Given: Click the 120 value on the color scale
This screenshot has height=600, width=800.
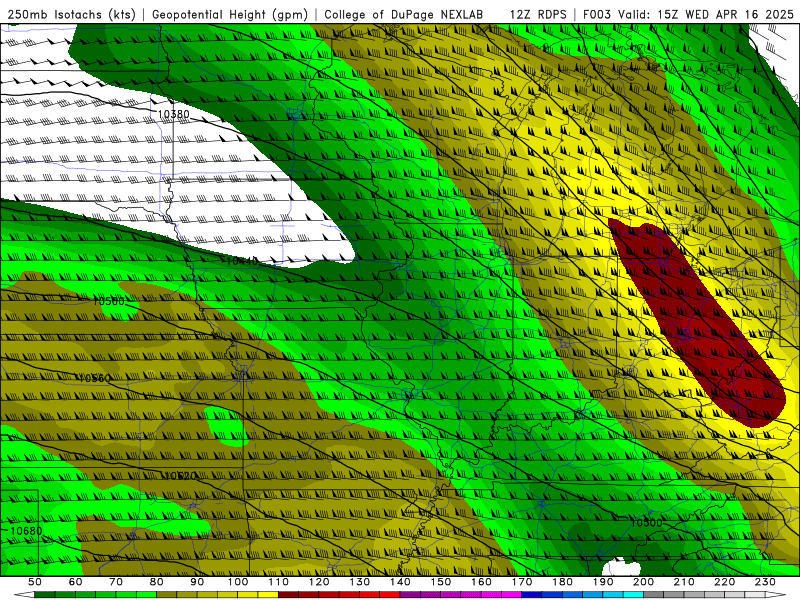Looking at the screenshot, I should coord(319,582).
